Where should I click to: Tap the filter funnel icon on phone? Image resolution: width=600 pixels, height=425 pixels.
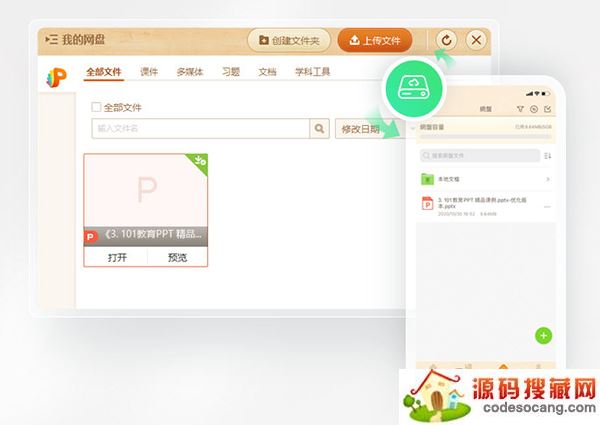coord(520,109)
